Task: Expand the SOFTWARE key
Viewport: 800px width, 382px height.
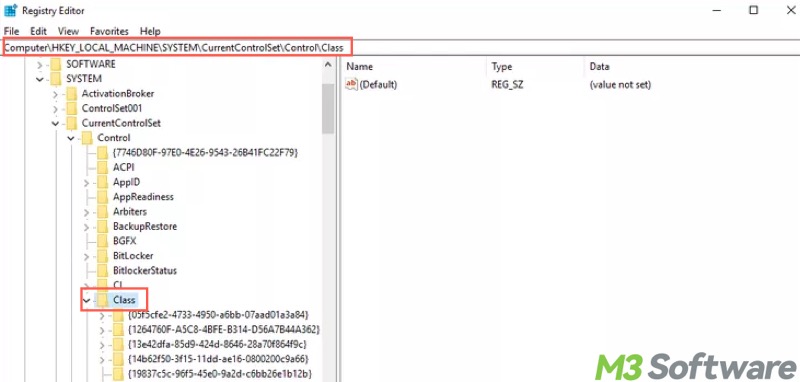Action: pos(40,64)
